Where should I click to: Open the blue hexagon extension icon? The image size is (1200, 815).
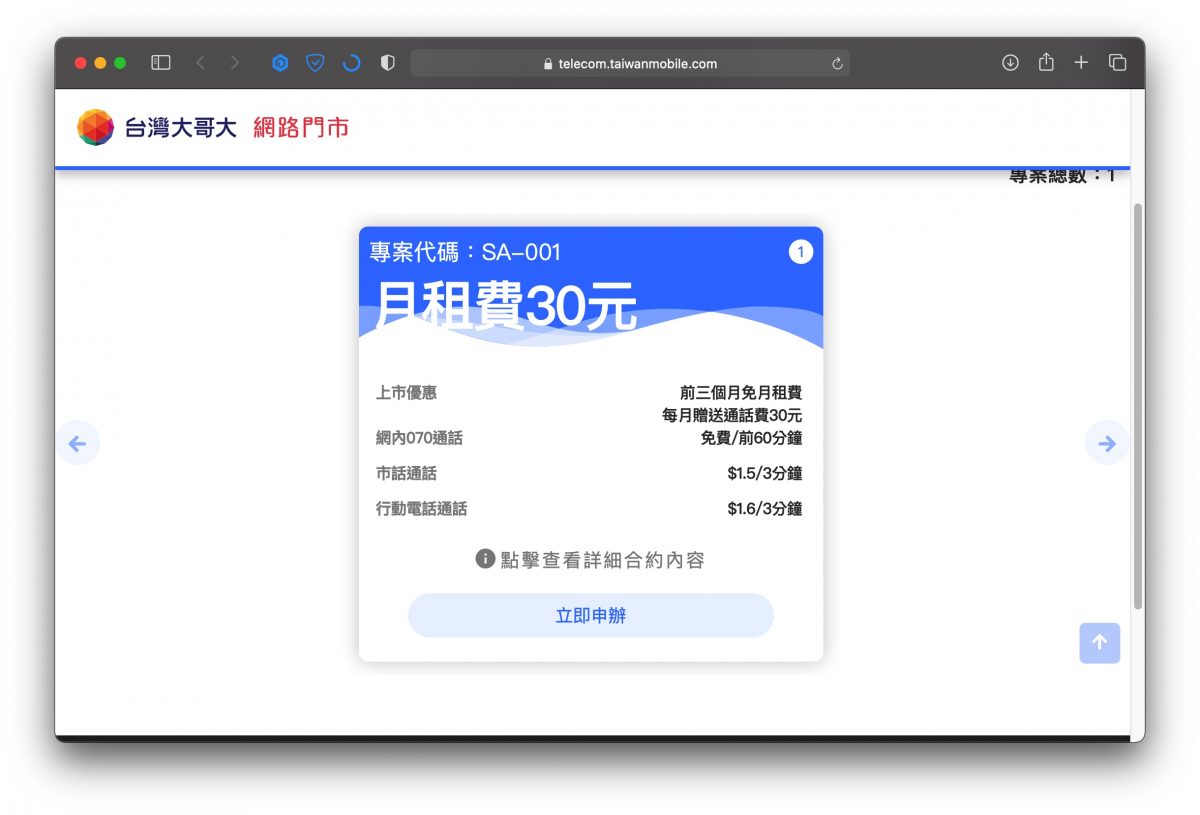[281, 63]
